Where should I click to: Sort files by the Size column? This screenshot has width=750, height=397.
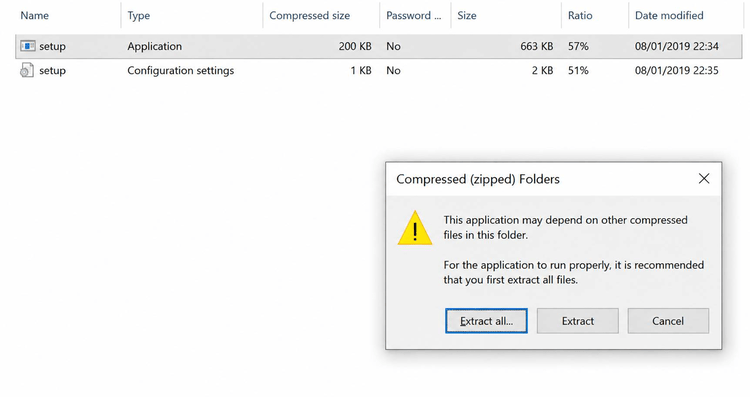467,15
